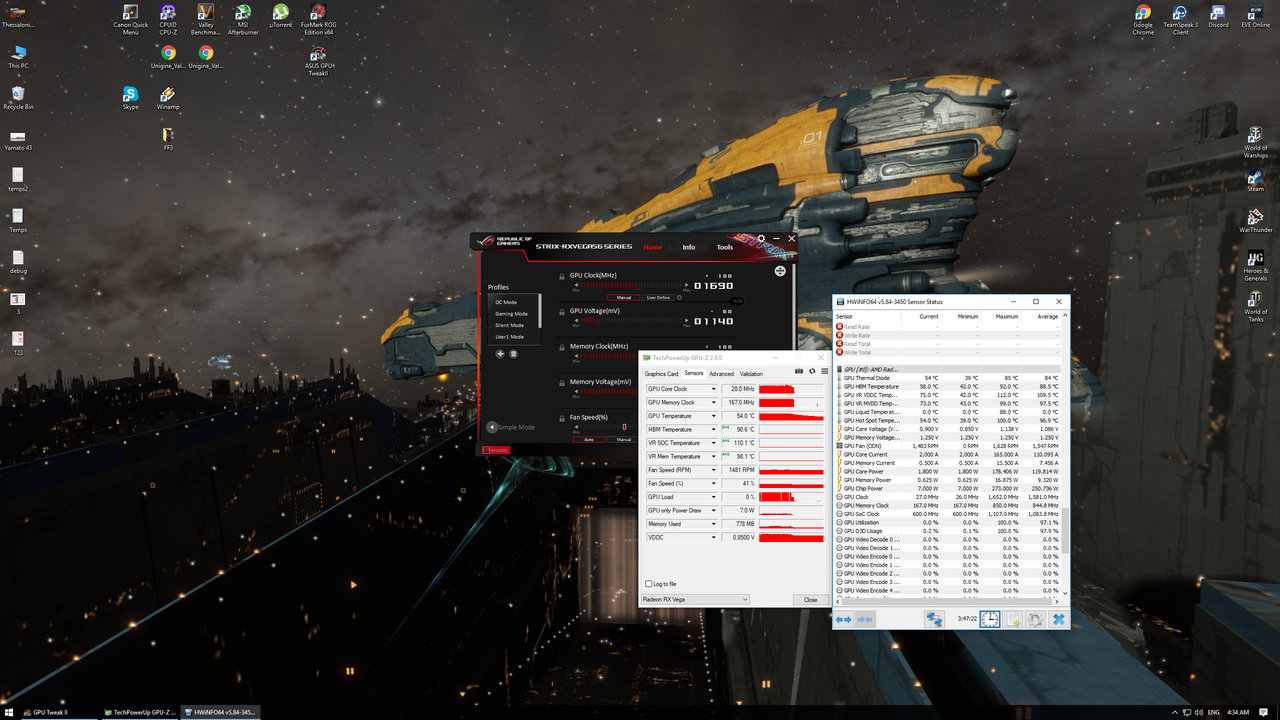
Task: Toggle lock icon next to GPU Voltage
Action: (x=562, y=312)
